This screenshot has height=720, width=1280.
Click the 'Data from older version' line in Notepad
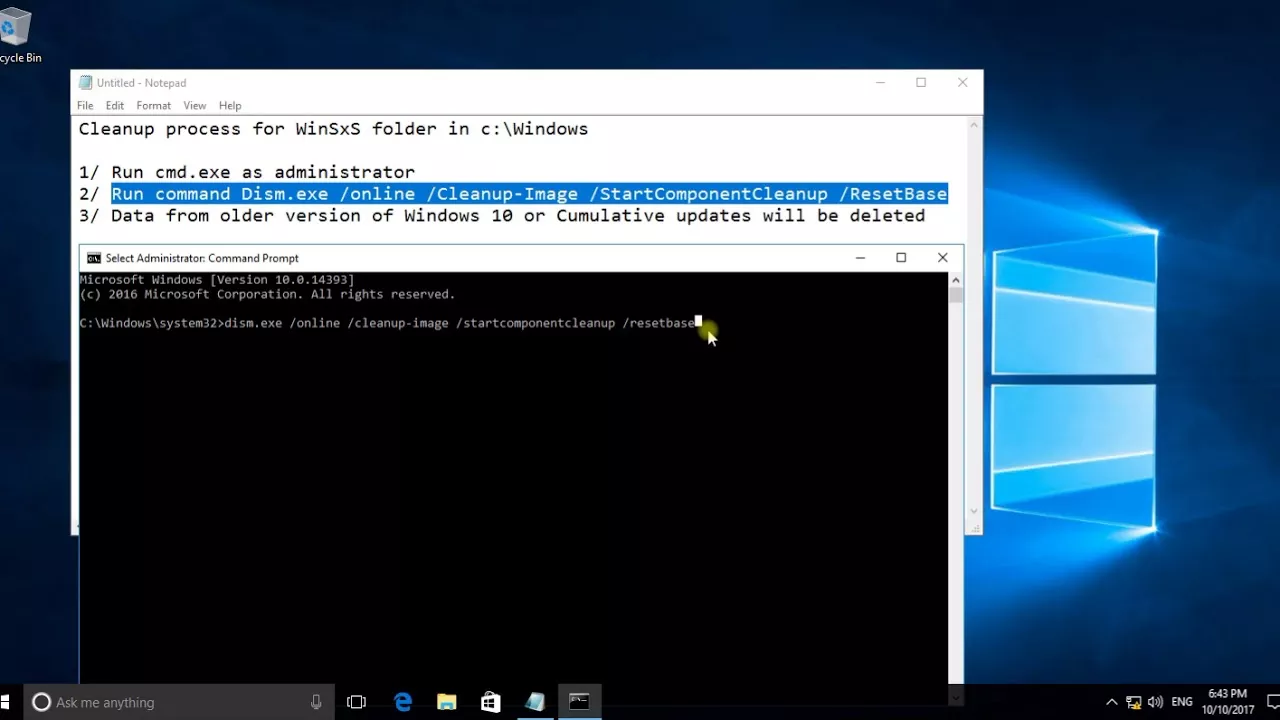[x=518, y=215]
